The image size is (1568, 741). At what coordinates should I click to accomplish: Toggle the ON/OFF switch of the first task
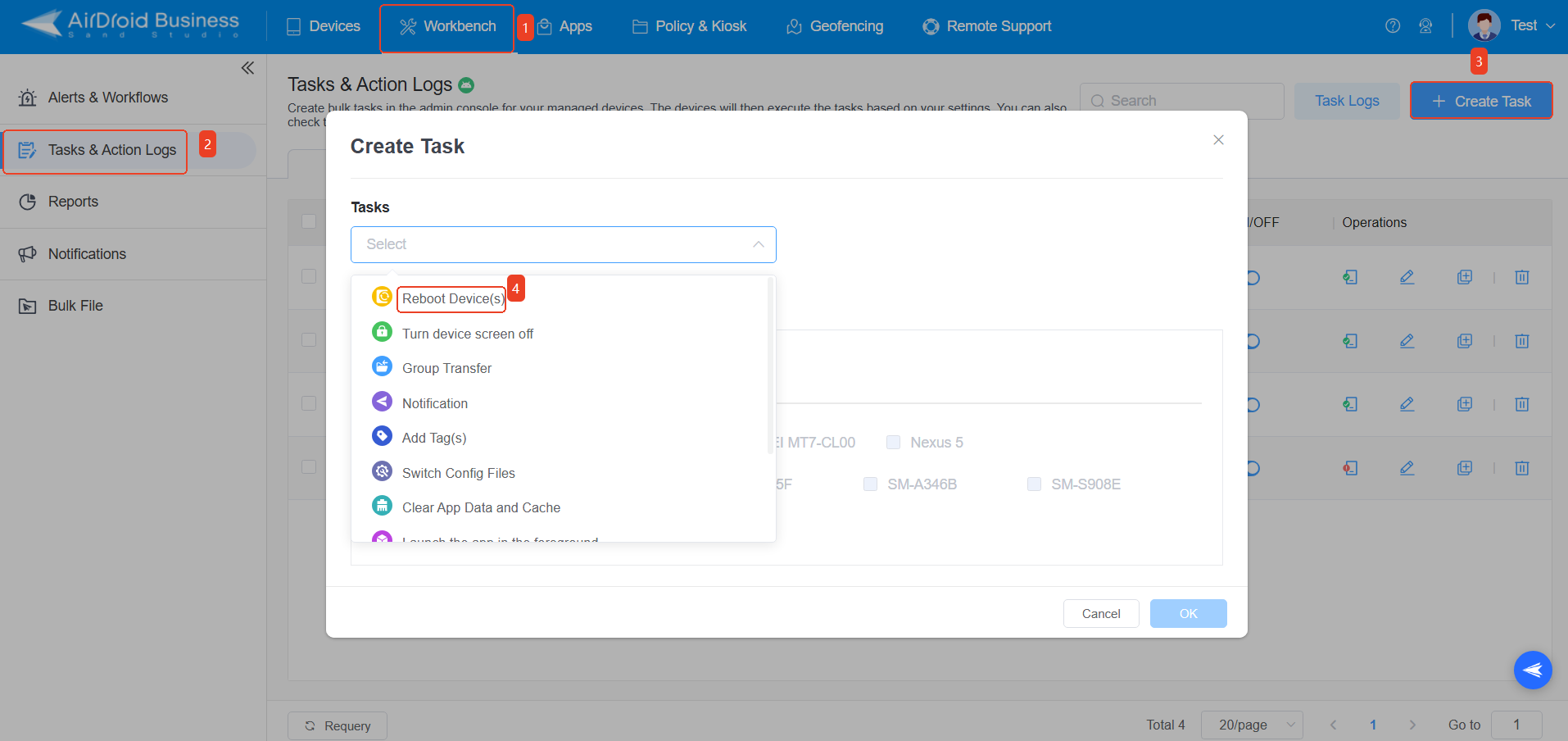(1252, 277)
